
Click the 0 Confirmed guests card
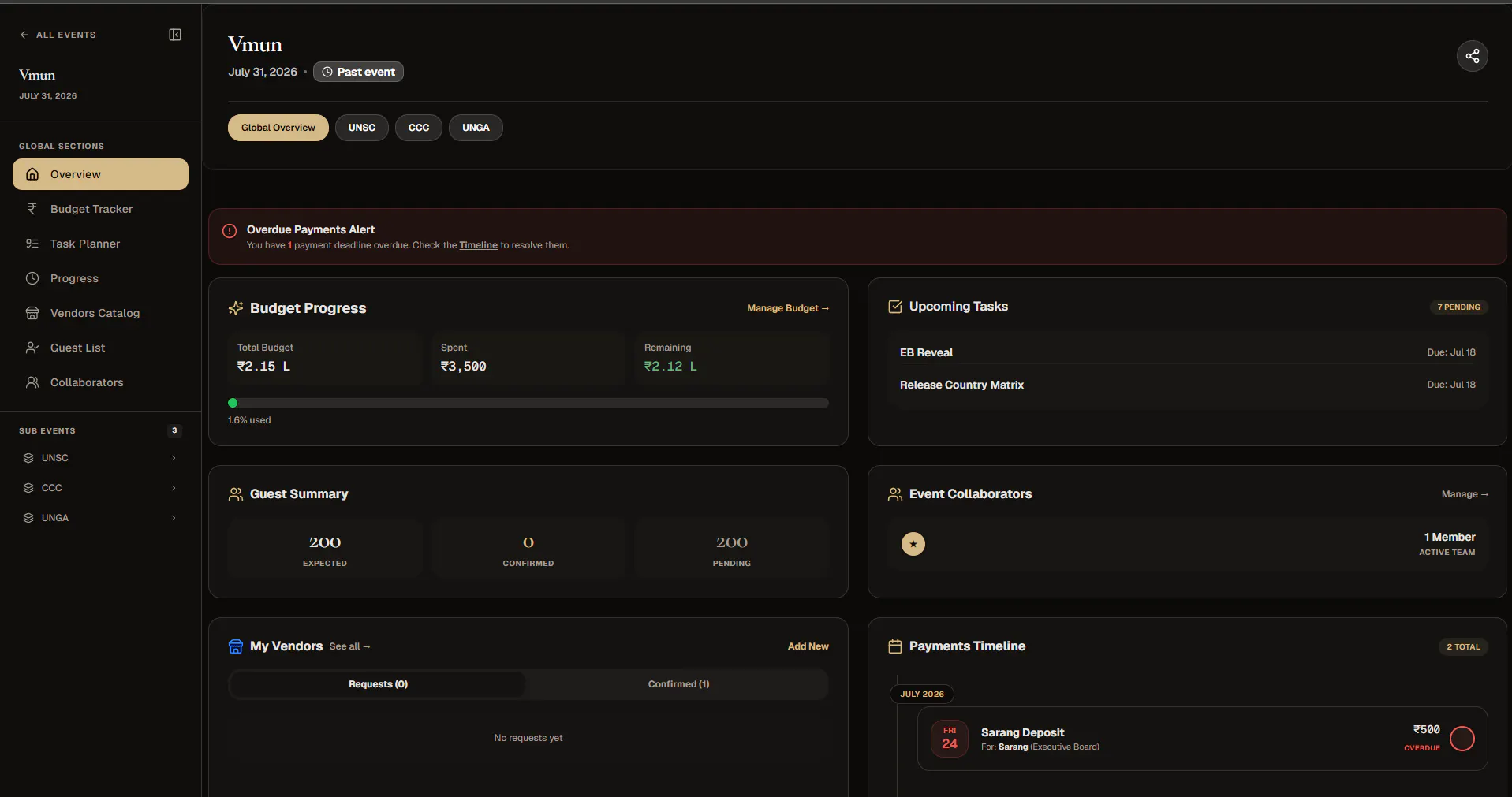pos(528,549)
